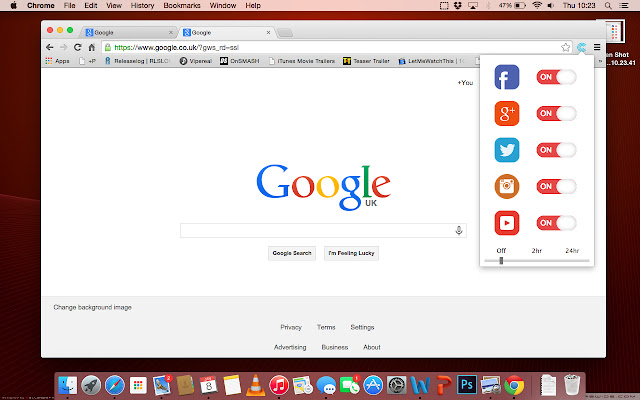Open the iTunes Movie Trailers bookmark
640x400 pixels.
(x=302, y=61)
